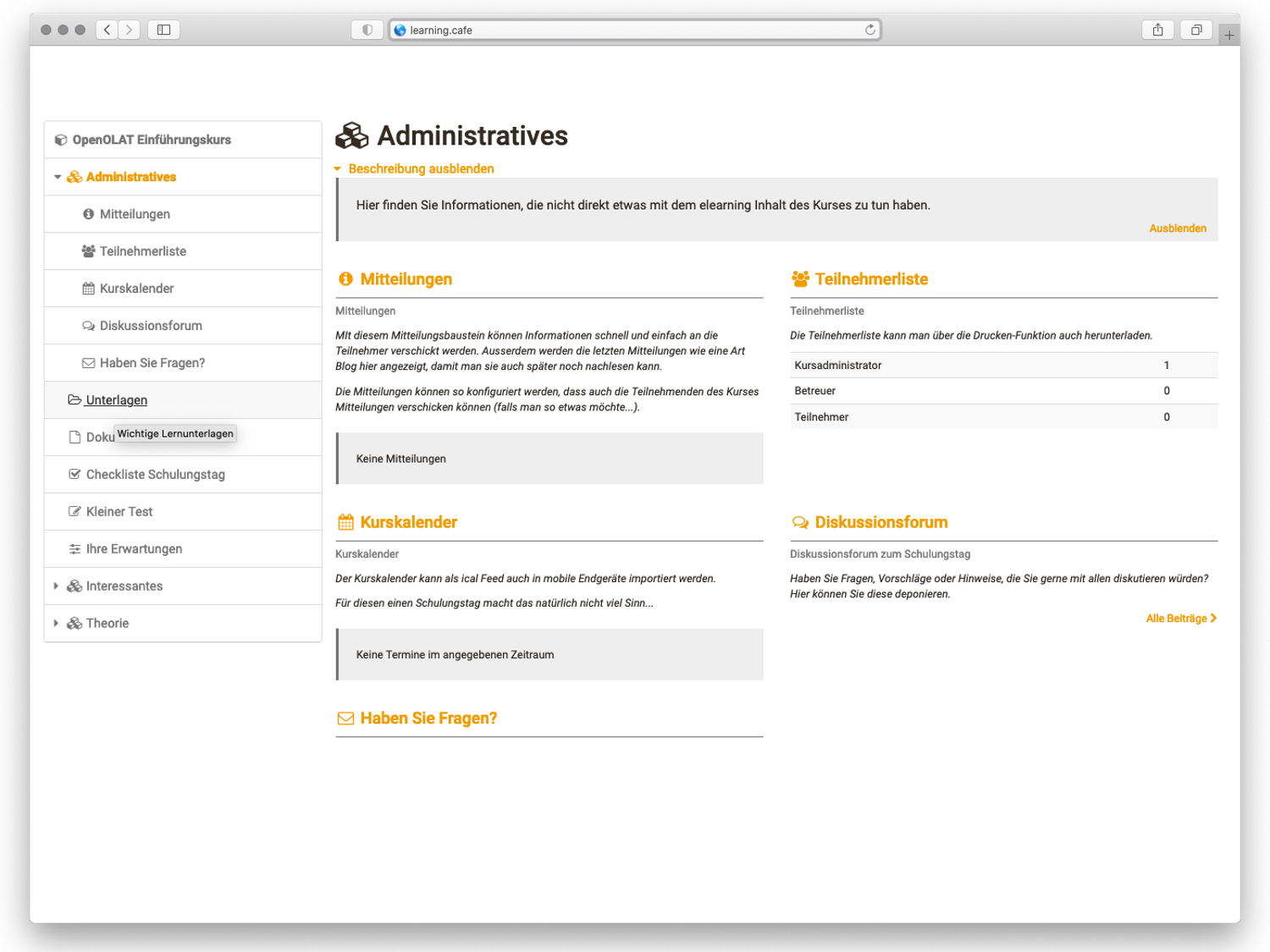Collapse the Administratives tree node arrow
The height and width of the screenshot is (952, 1270).
[x=58, y=178]
